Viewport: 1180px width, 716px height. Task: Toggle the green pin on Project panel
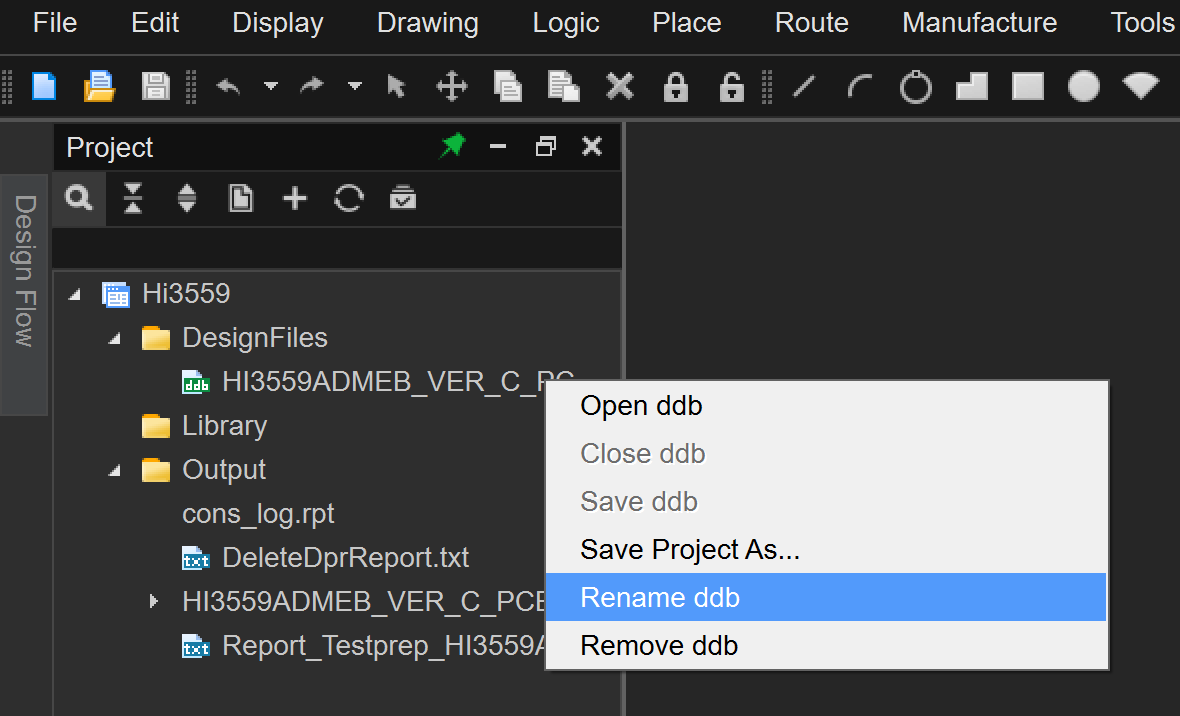tap(453, 147)
